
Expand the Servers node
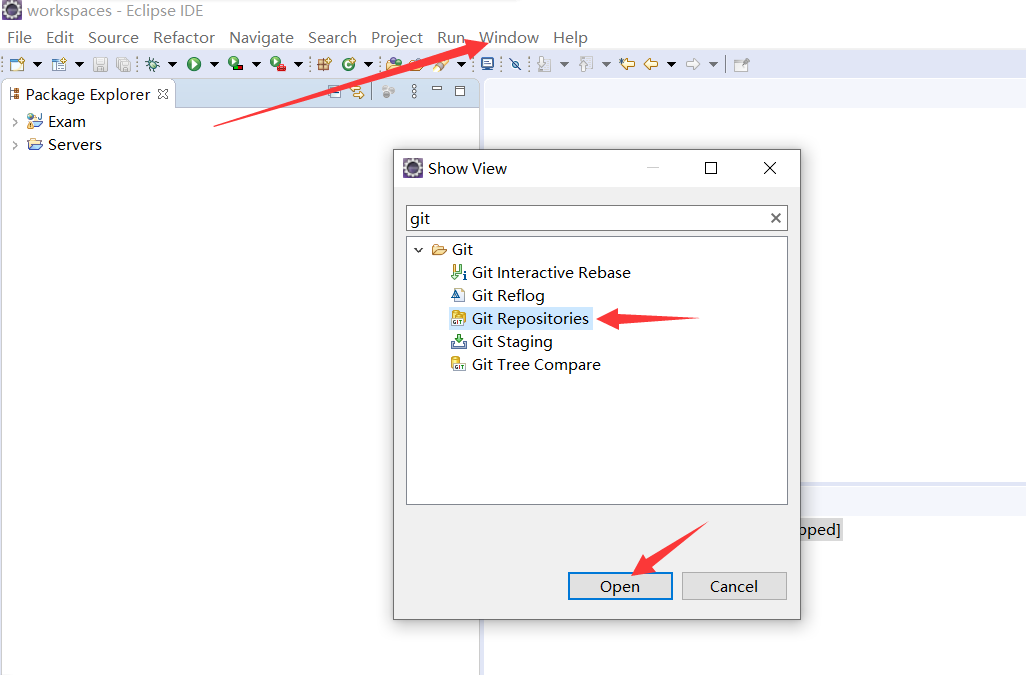pos(14,144)
